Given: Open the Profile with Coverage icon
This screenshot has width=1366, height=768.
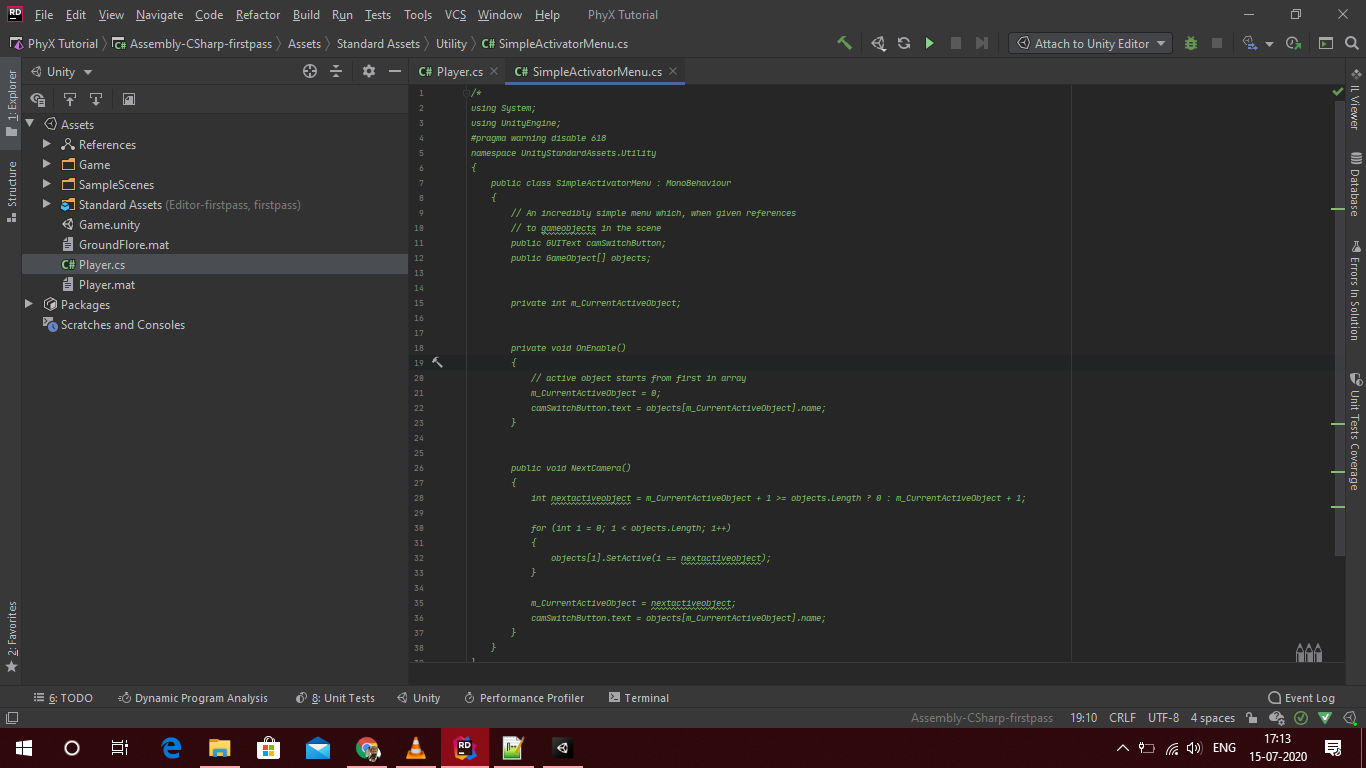Looking at the screenshot, I should coord(1293,43).
